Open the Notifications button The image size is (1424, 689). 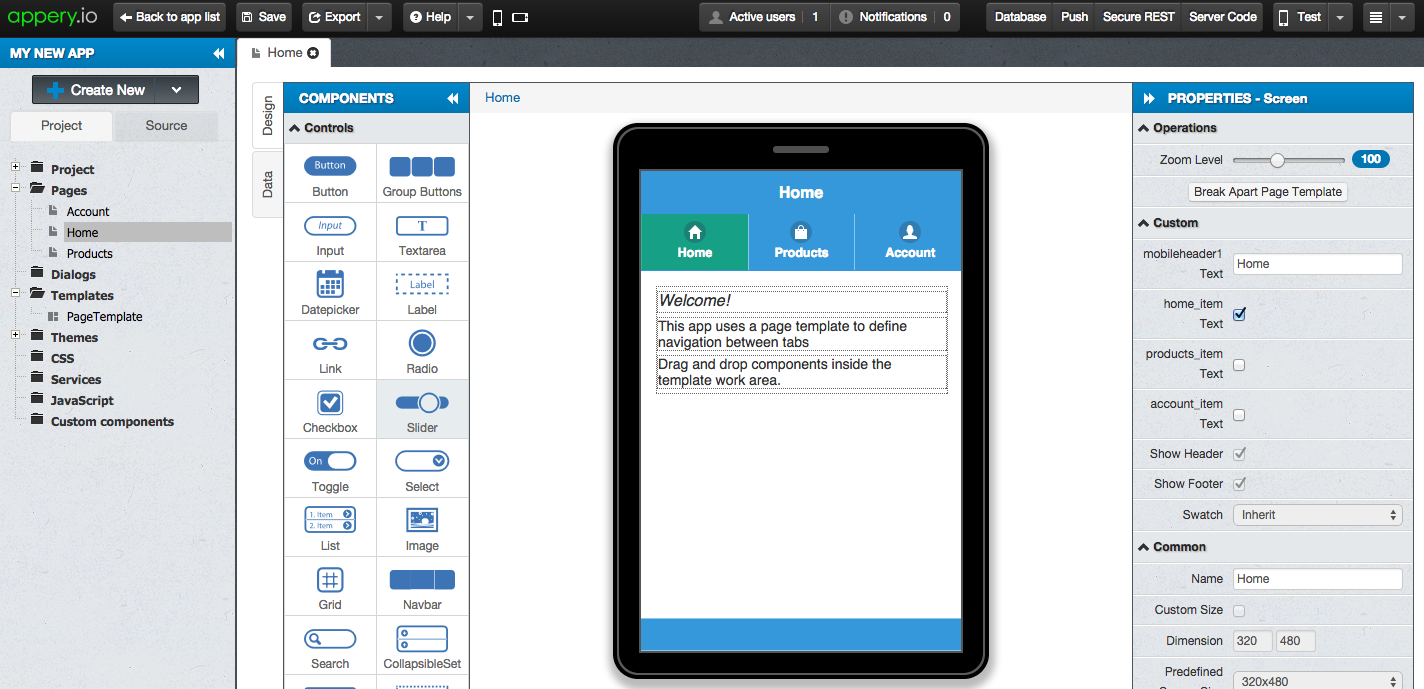pos(894,17)
